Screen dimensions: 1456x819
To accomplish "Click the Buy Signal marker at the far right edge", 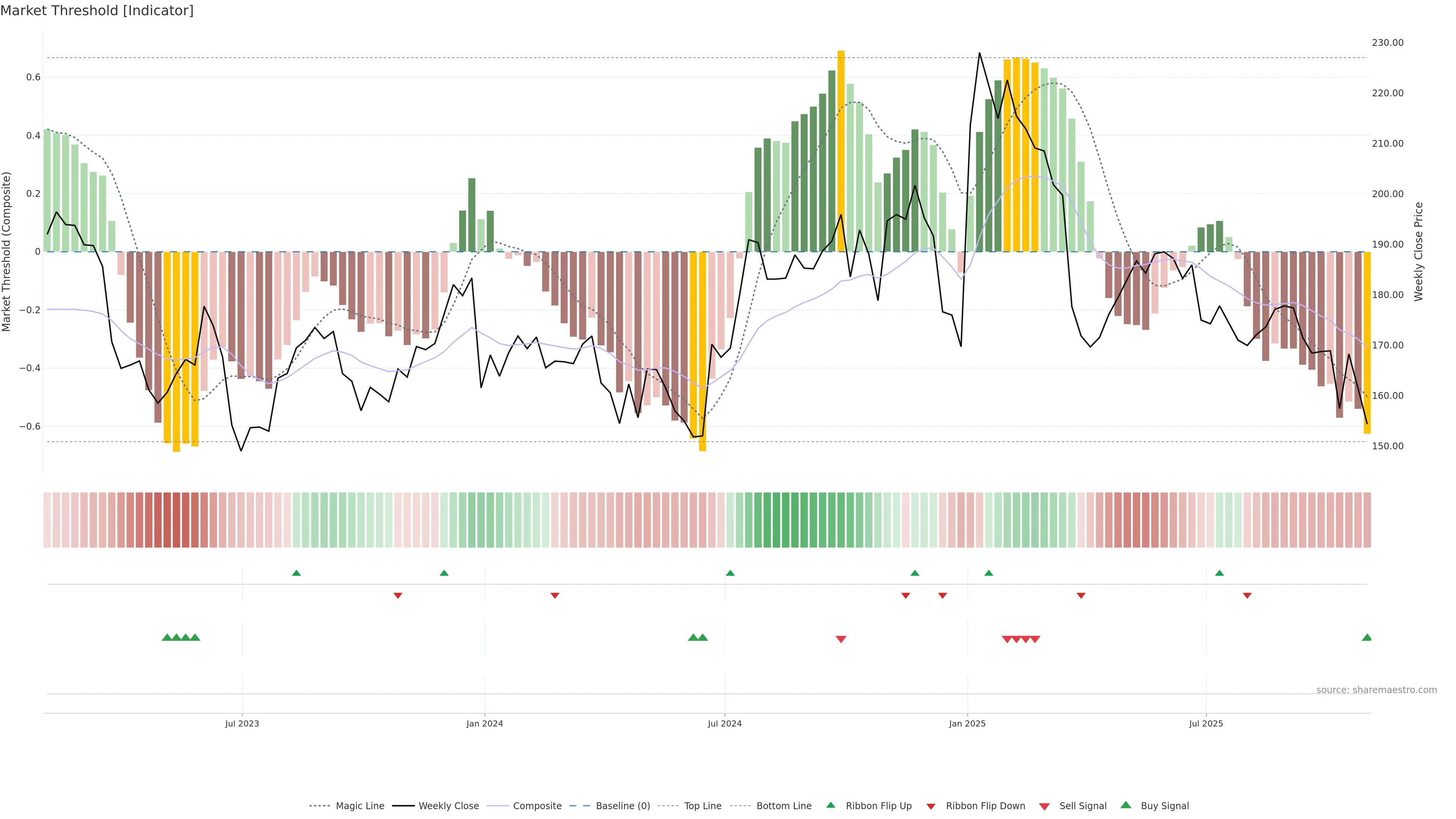I will [x=1366, y=637].
